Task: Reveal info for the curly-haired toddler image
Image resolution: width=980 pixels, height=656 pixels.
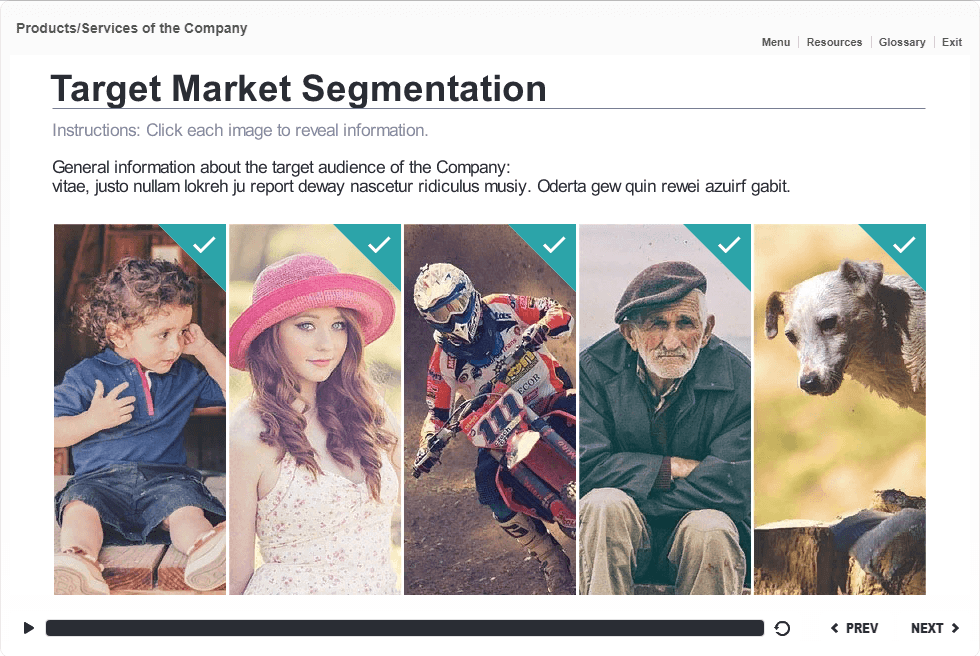Action: click(140, 420)
